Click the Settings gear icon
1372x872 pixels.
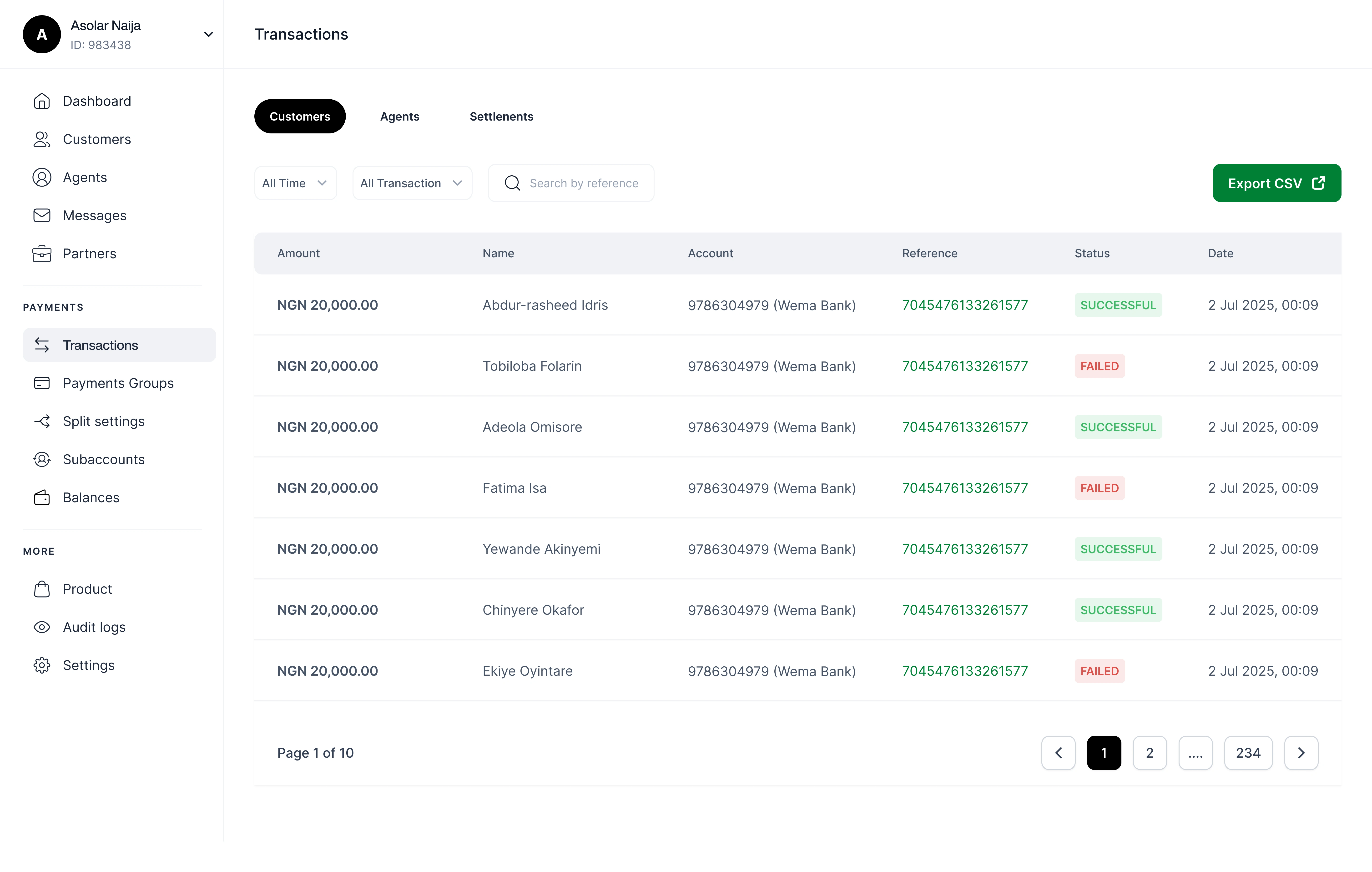point(42,665)
